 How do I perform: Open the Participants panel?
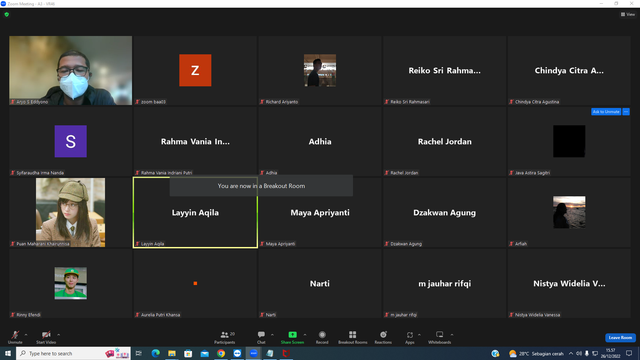224,337
